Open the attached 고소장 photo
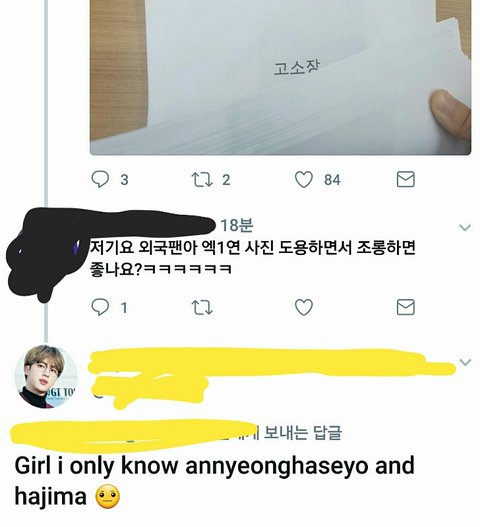This screenshot has width=480, height=527. [x=280, y=77]
